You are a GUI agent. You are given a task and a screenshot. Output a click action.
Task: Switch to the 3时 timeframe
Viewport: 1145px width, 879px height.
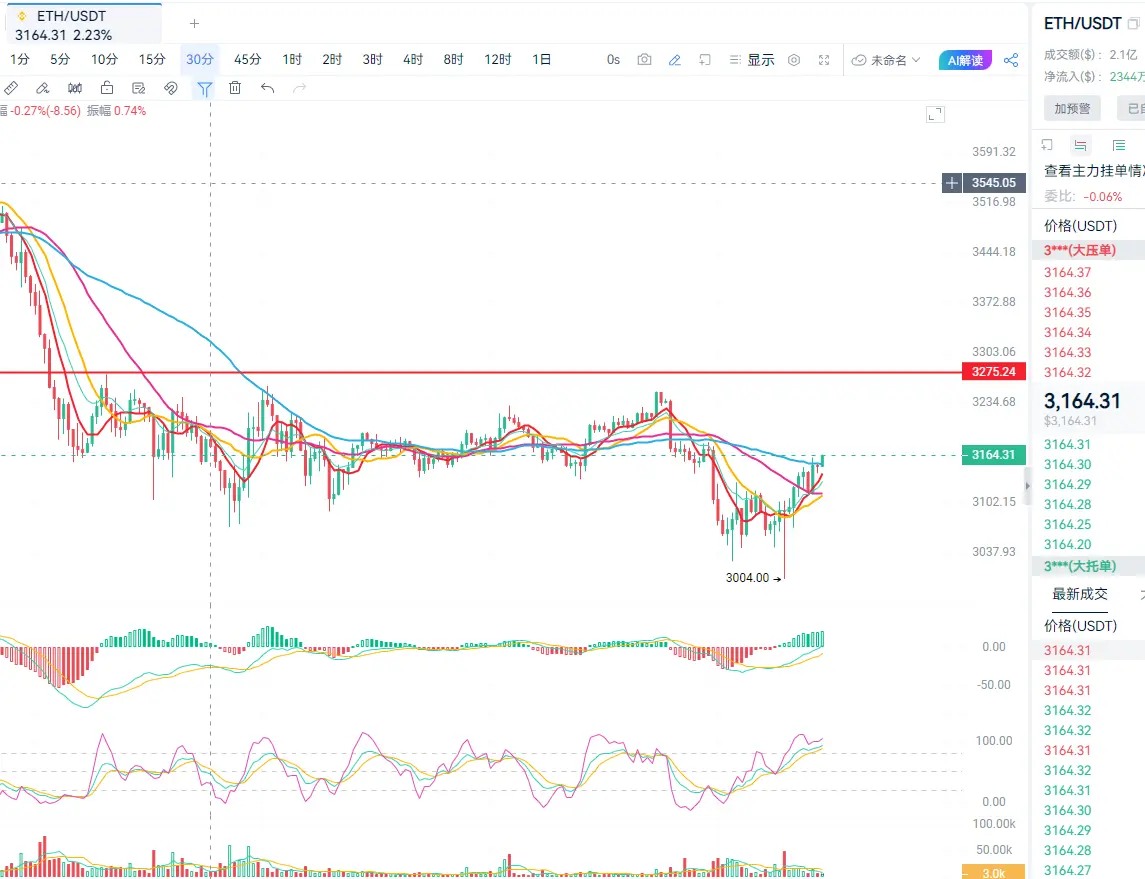point(372,59)
